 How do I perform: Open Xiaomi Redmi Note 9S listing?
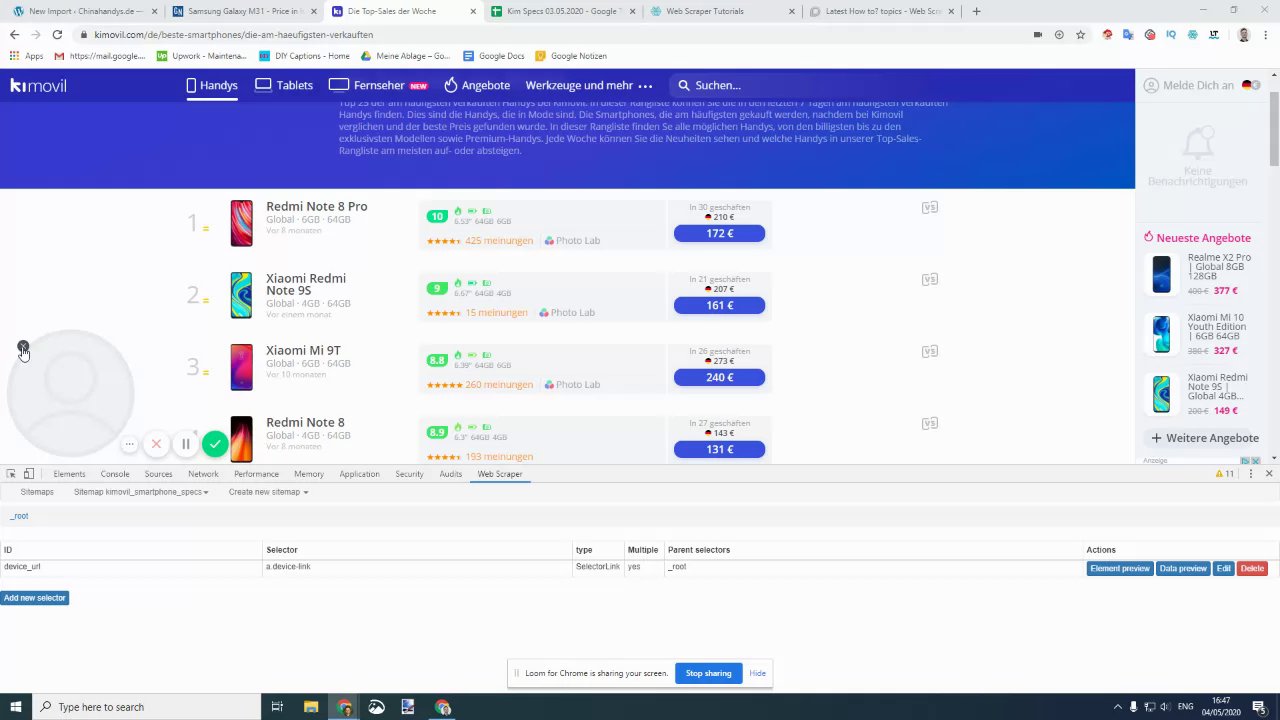306,284
